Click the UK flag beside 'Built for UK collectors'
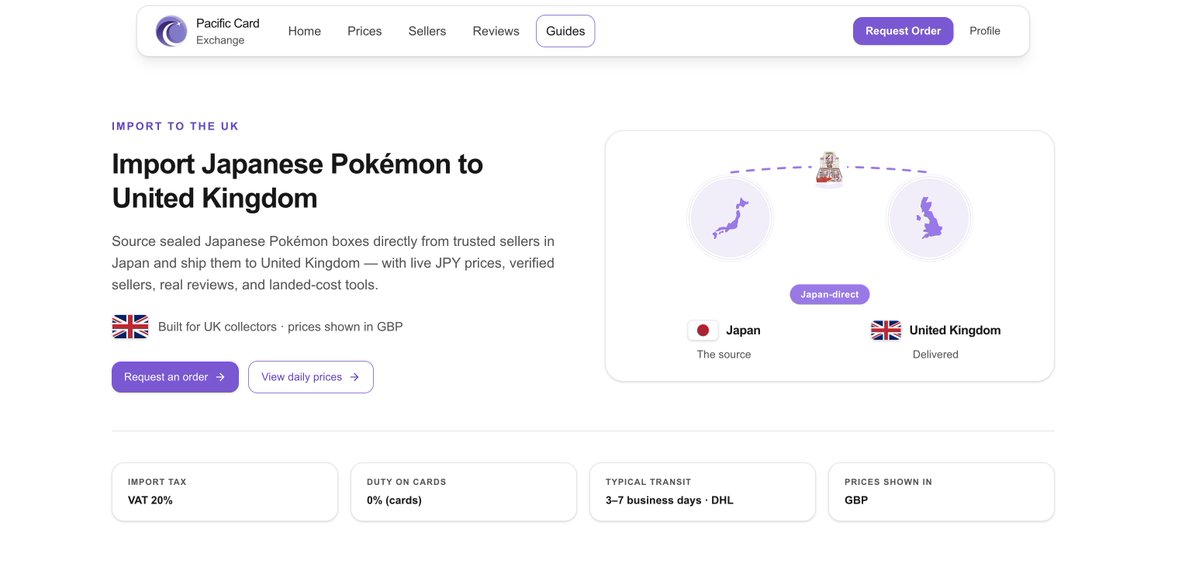The height and width of the screenshot is (578, 1199). pos(130,326)
